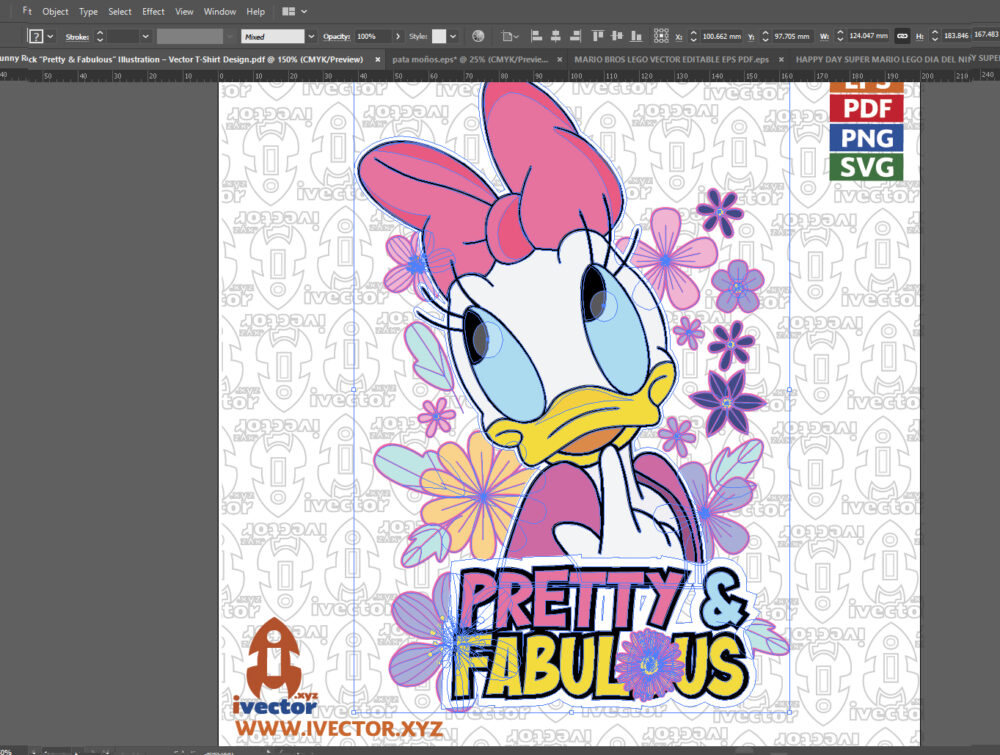Click the FABULOUS yellow text artwork

click(601, 666)
